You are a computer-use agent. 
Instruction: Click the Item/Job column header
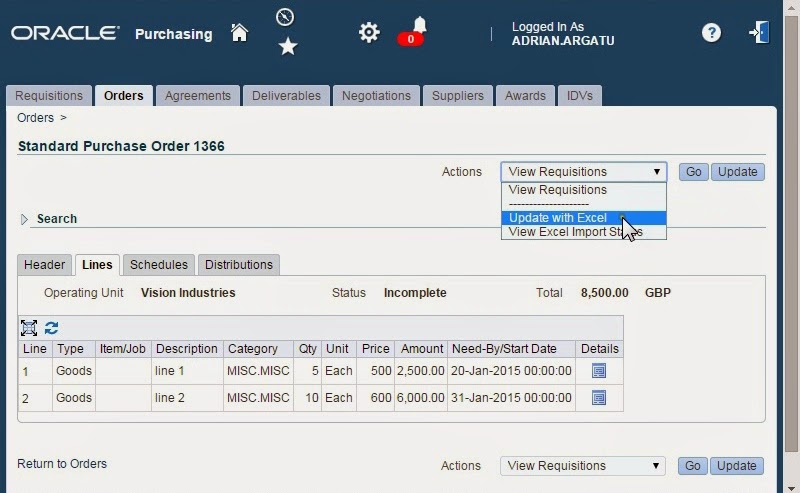coord(122,349)
